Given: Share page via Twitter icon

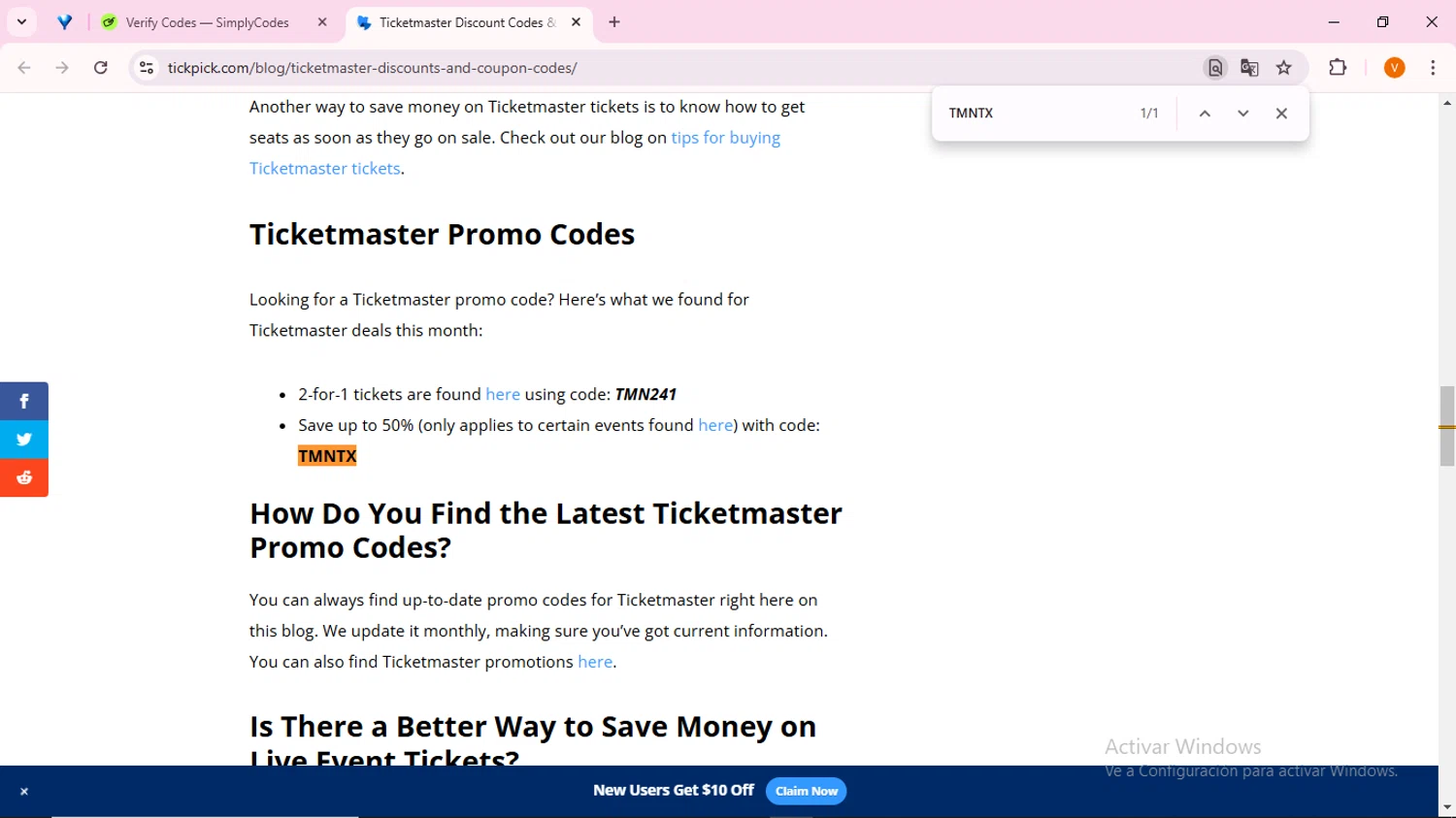Looking at the screenshot, I should [x=24, y=440].
